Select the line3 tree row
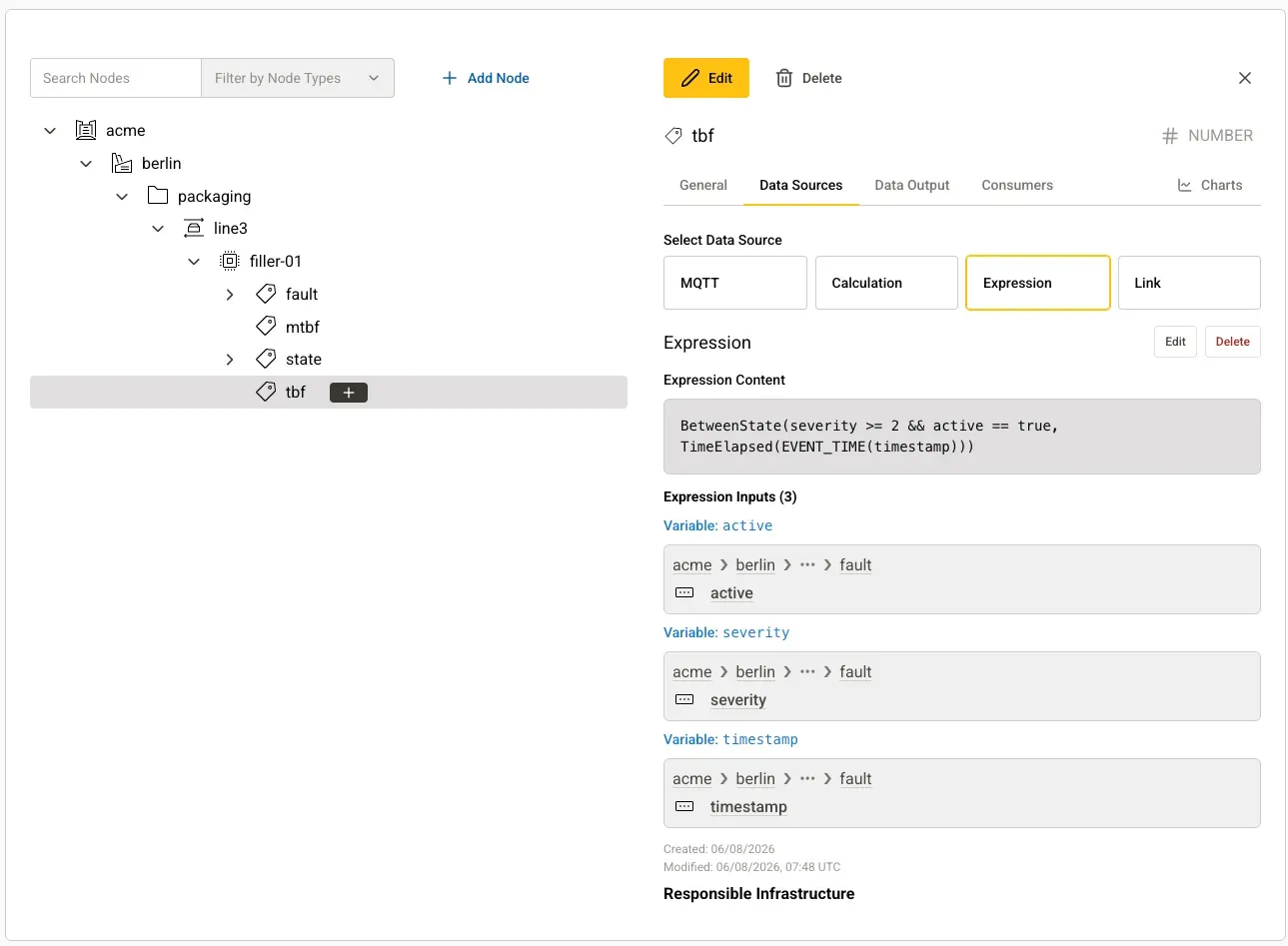The height and width of the screenshot is (946, 1288). click(x=329, y=228)
